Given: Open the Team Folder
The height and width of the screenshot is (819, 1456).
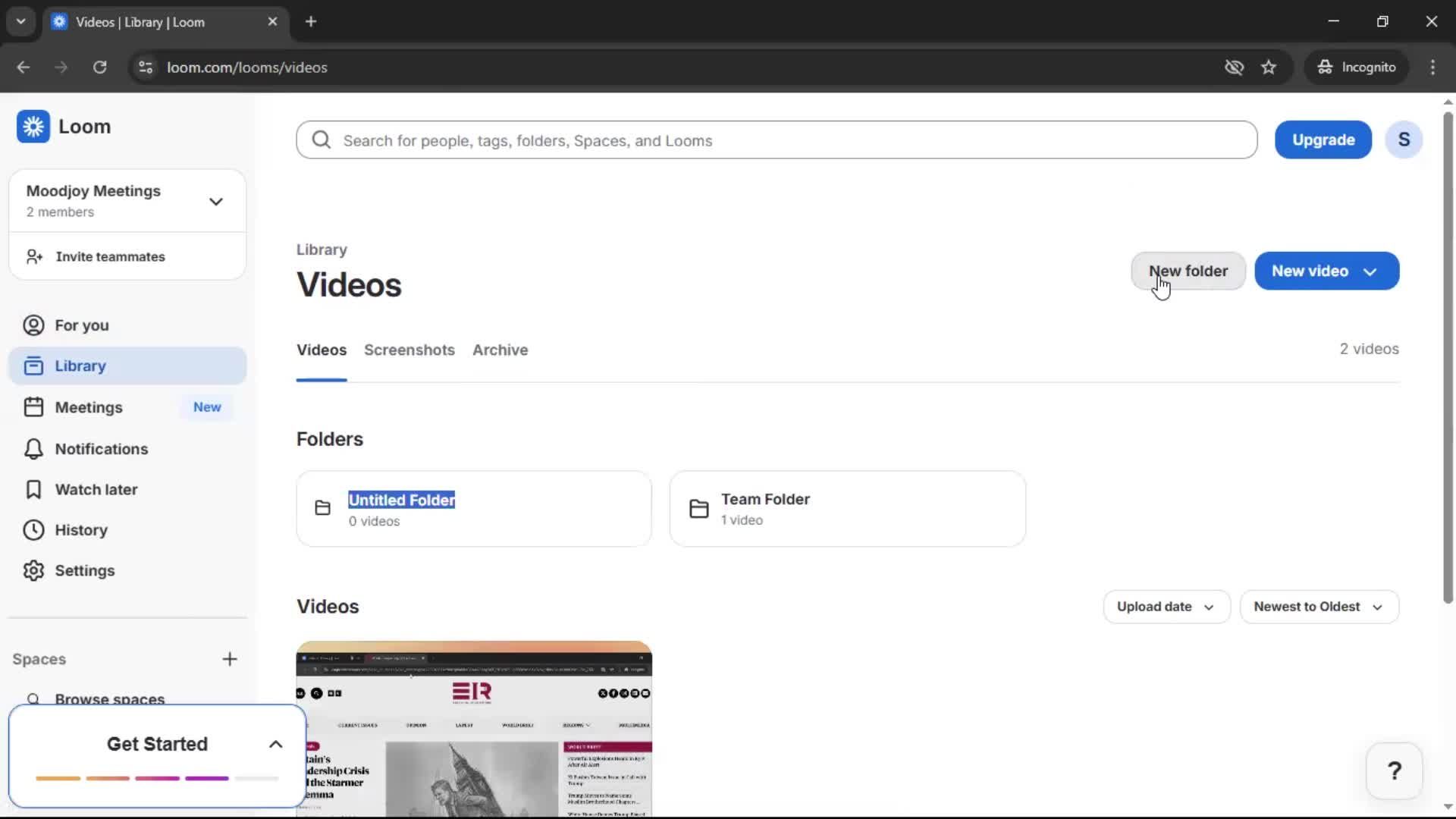Looking at the screenshot, I should (846, 508).
